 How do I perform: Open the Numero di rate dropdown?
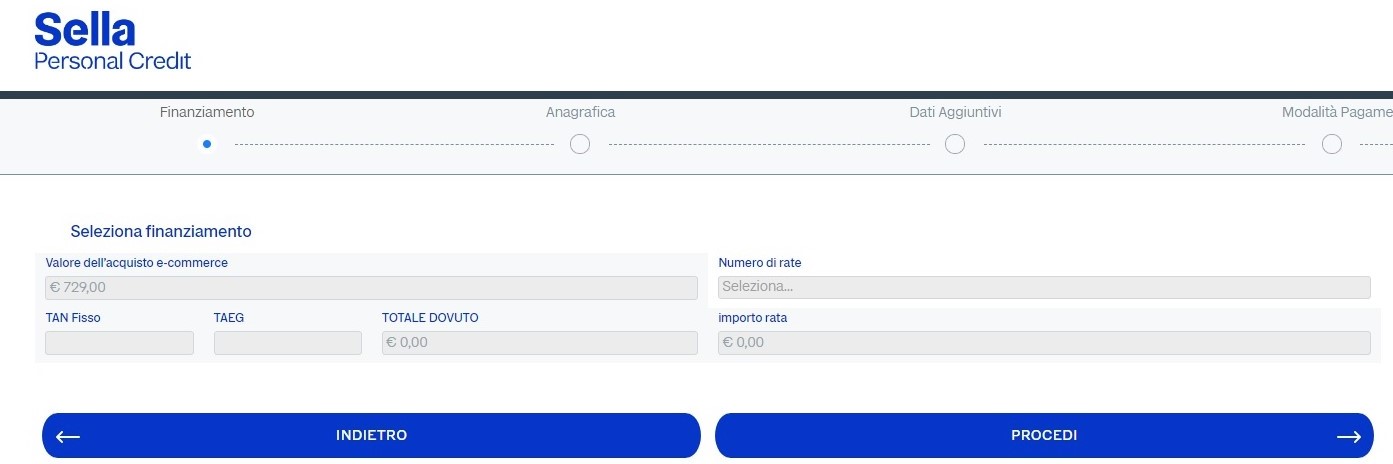pyautogui.click(x=1044, y=287)
